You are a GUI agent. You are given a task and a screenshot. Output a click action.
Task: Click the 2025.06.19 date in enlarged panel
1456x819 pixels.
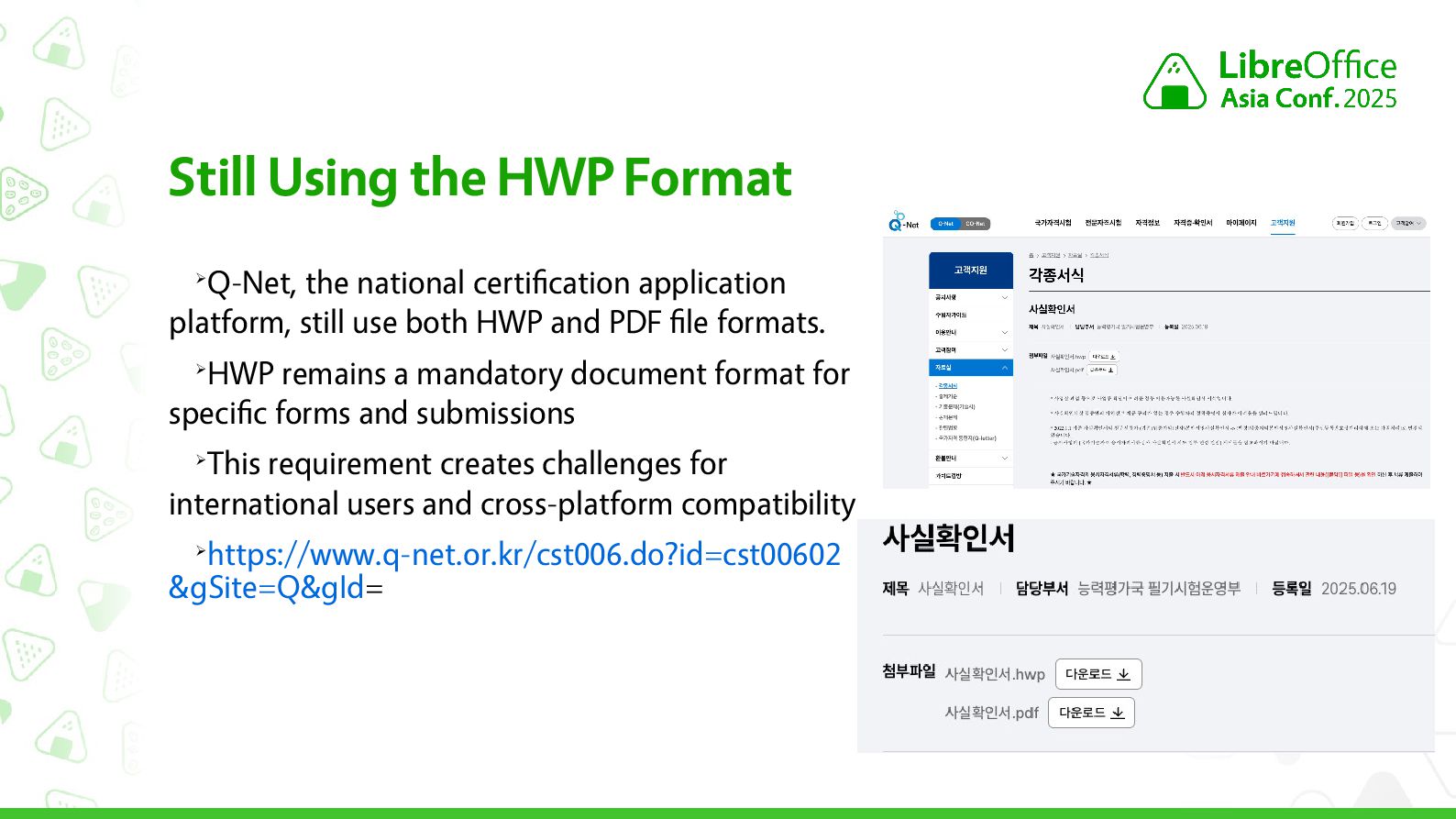pos(1359,589)
